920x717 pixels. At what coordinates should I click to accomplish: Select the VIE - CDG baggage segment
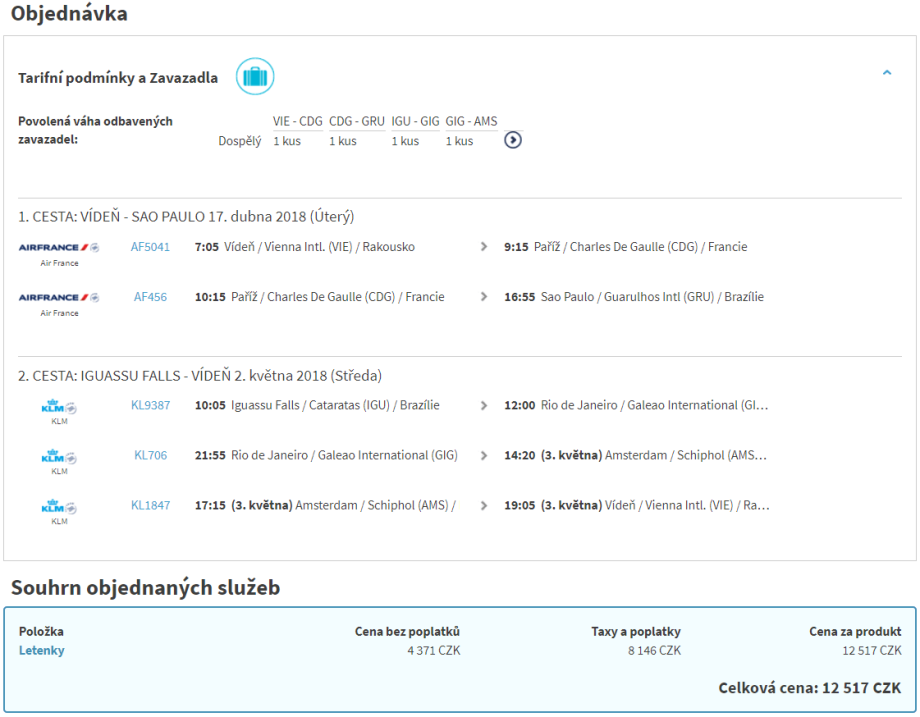(298, 122)
